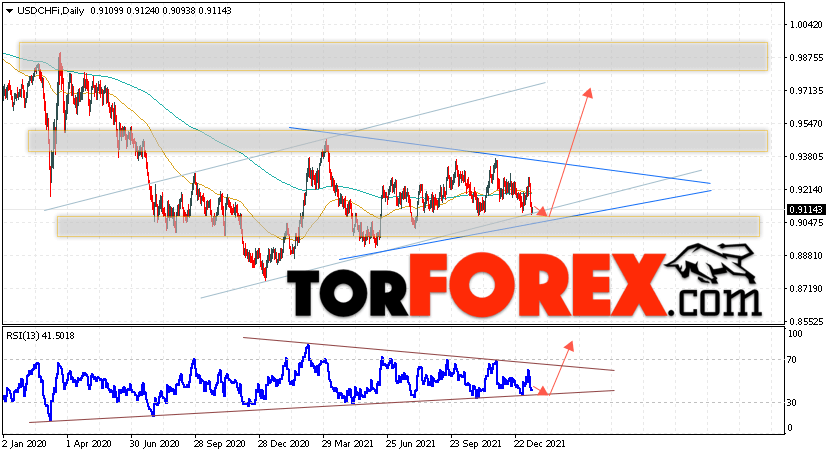This screenshot has width=830, height=455.
Task: Select the 23 Sep 2021 date label
Action: [x=475, y=443]
